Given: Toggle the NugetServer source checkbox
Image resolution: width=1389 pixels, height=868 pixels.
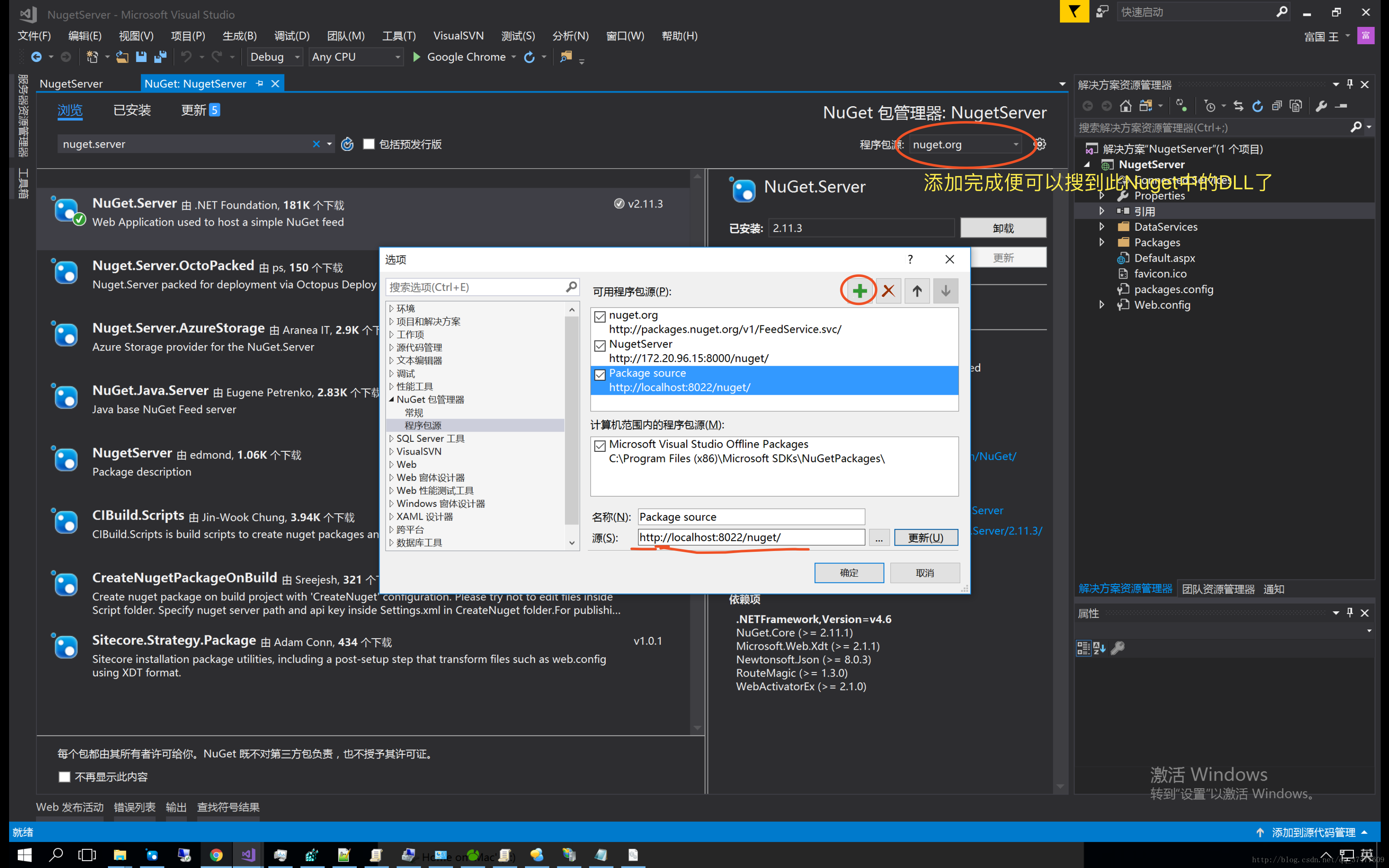Looking at the screenshot, I should coord(600,346).
